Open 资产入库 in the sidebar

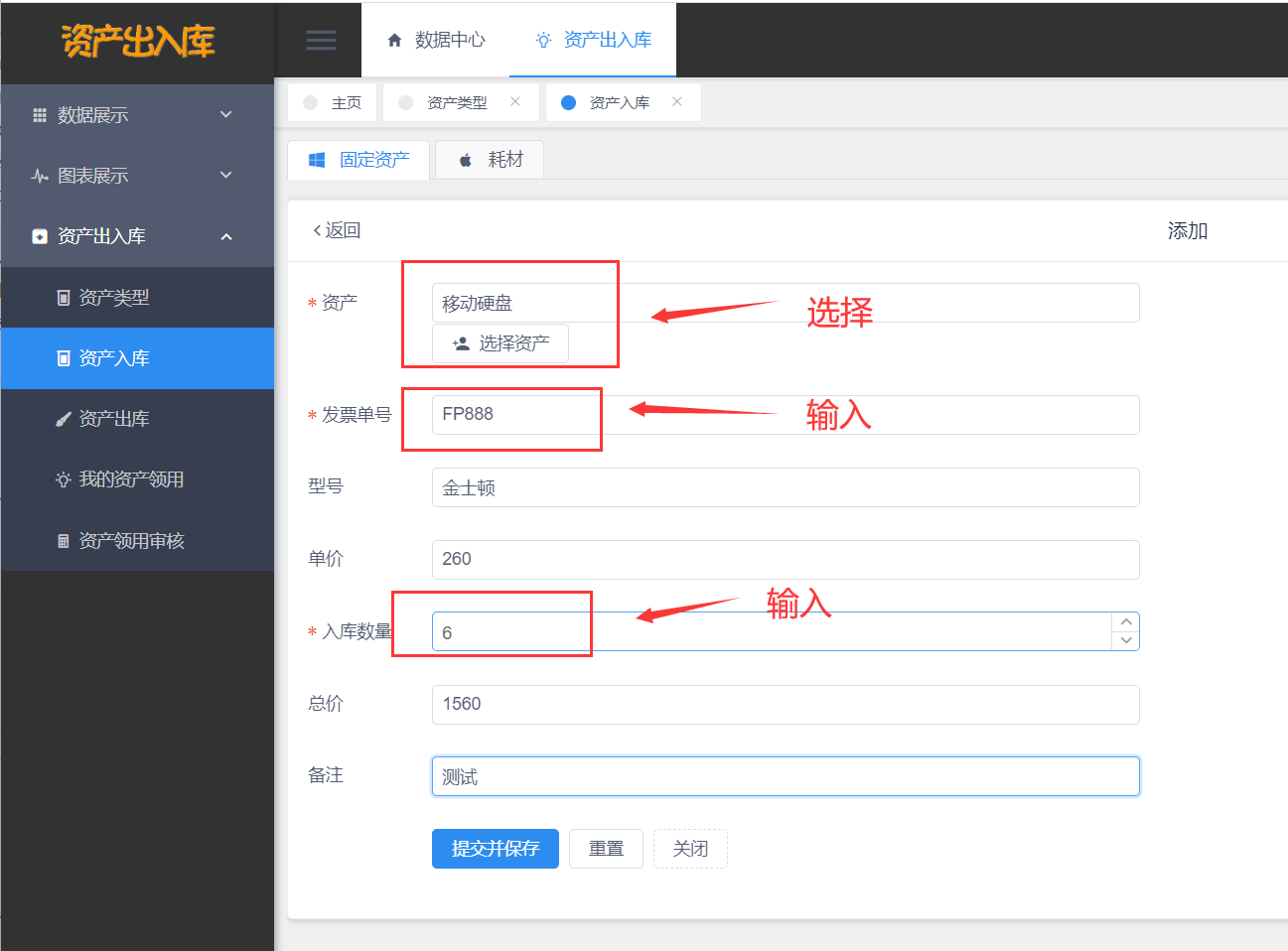point(137,358)
